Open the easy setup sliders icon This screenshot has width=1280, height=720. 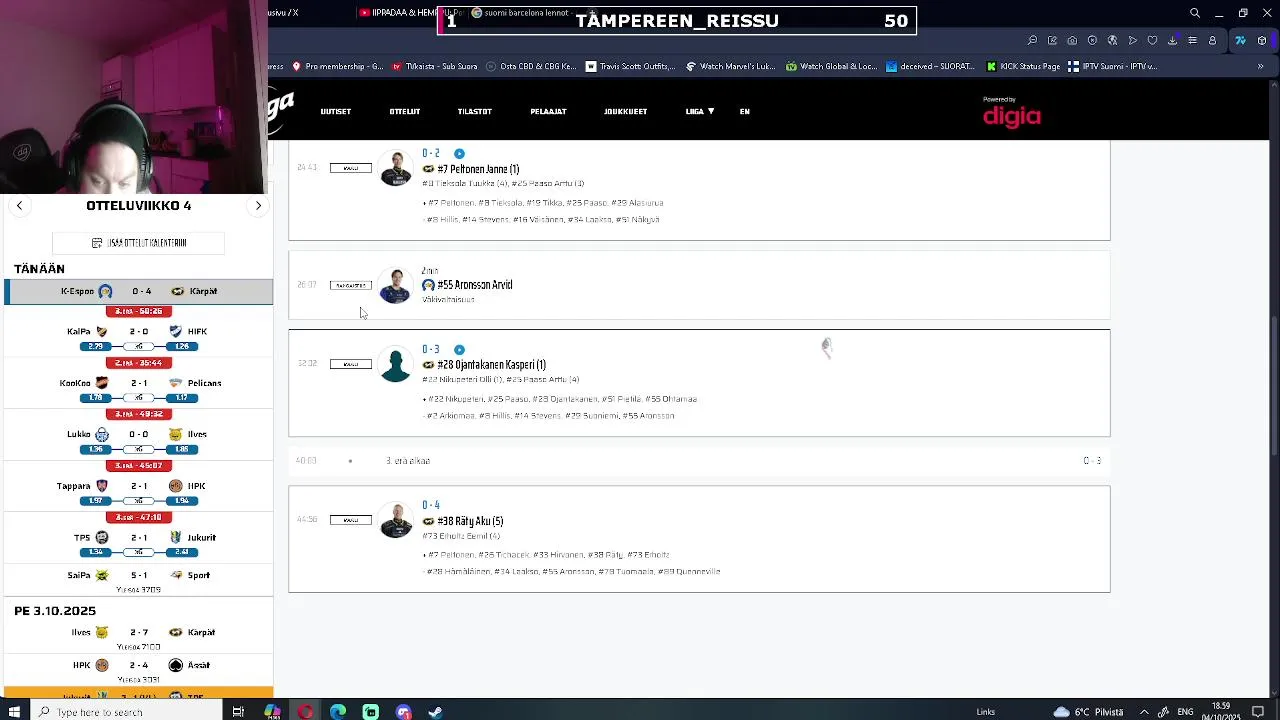click(1192, 40)
